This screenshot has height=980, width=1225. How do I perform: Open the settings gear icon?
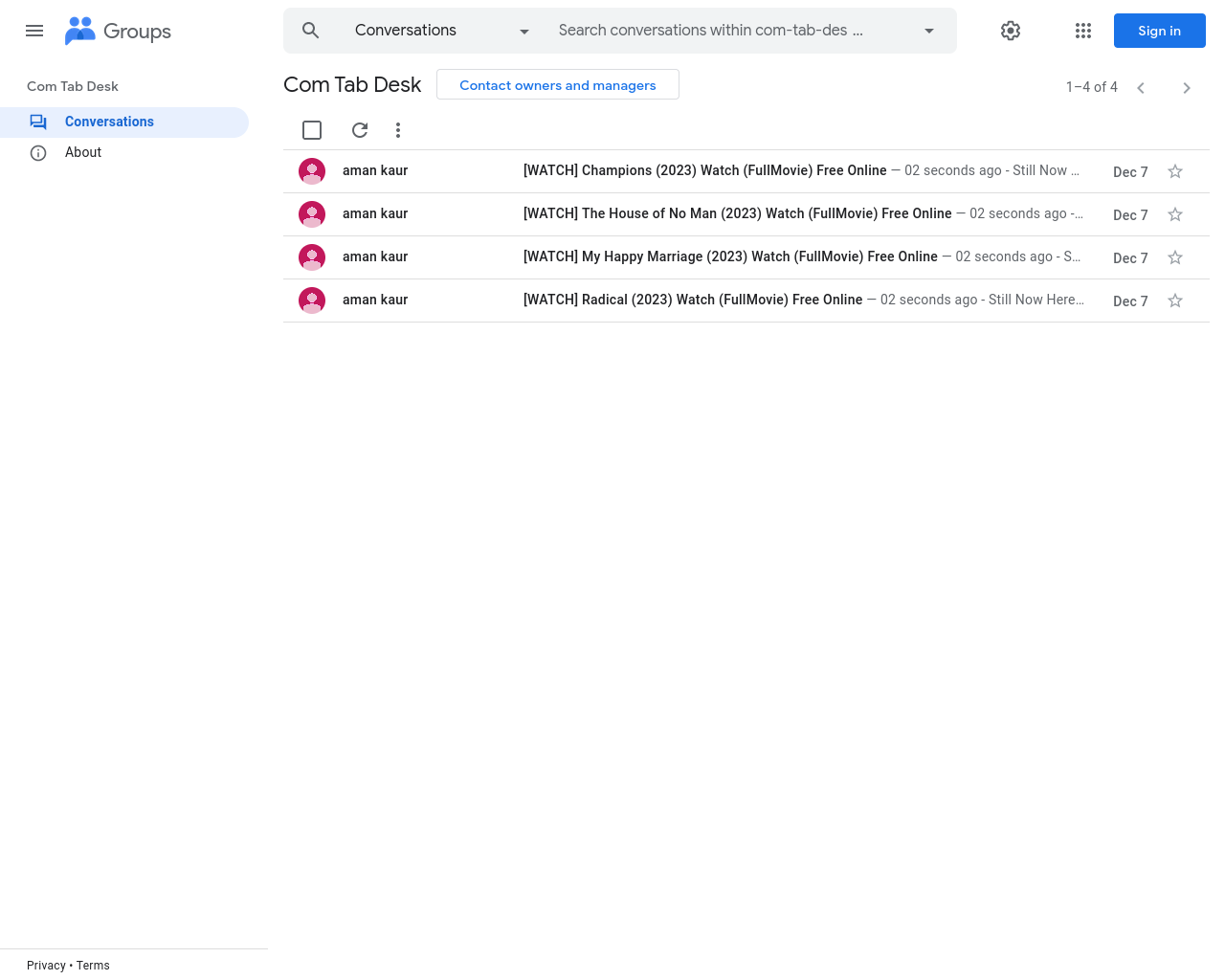[1011, 31]
